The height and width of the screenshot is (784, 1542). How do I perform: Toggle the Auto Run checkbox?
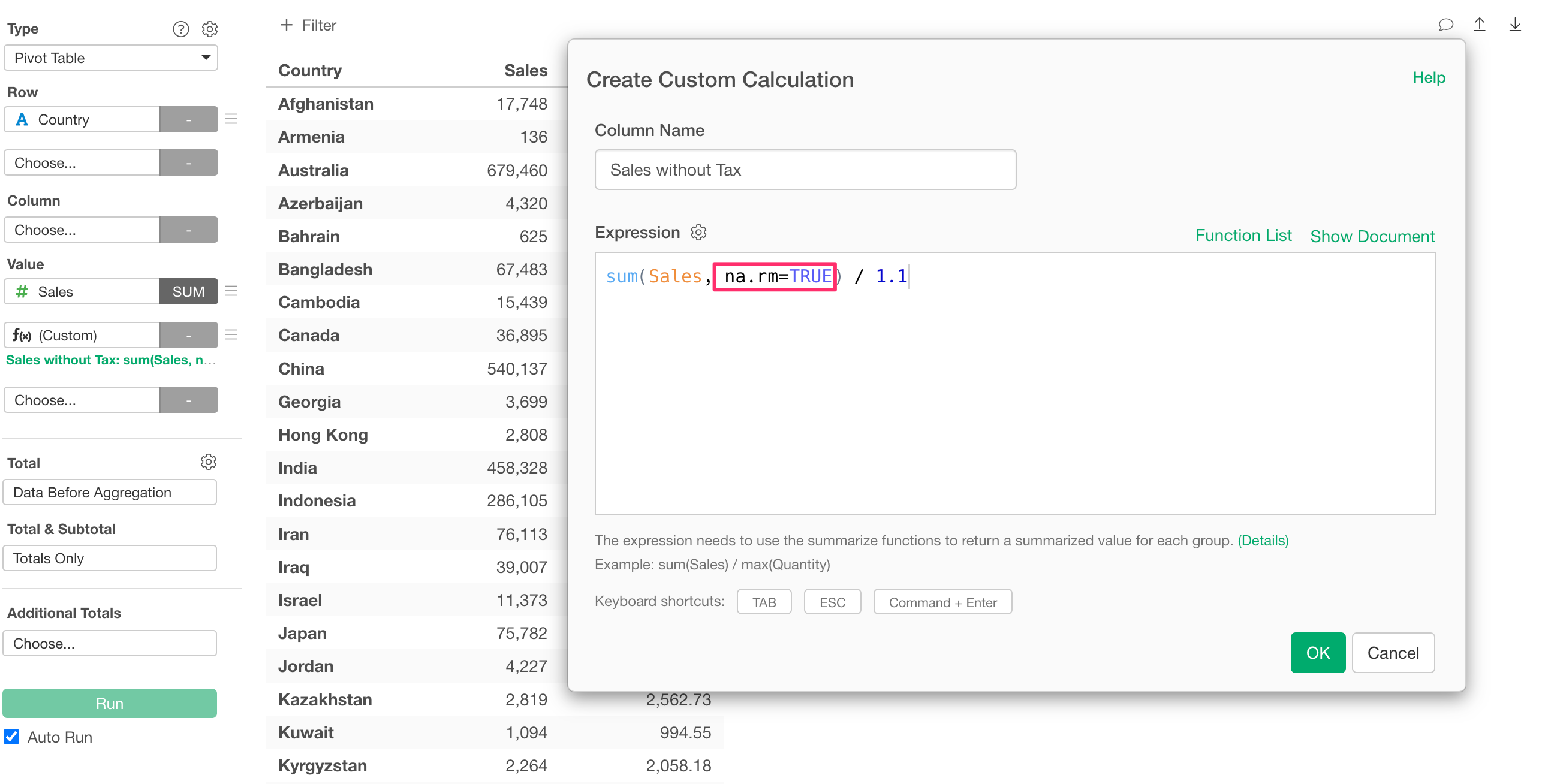tap(12, 737)
